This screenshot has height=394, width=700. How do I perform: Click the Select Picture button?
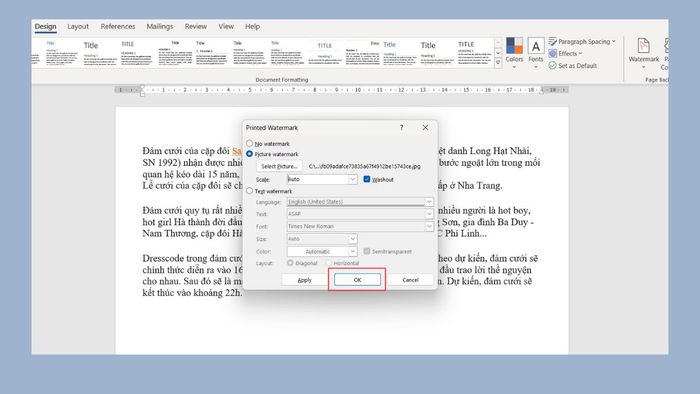click(x=279, y=166)
